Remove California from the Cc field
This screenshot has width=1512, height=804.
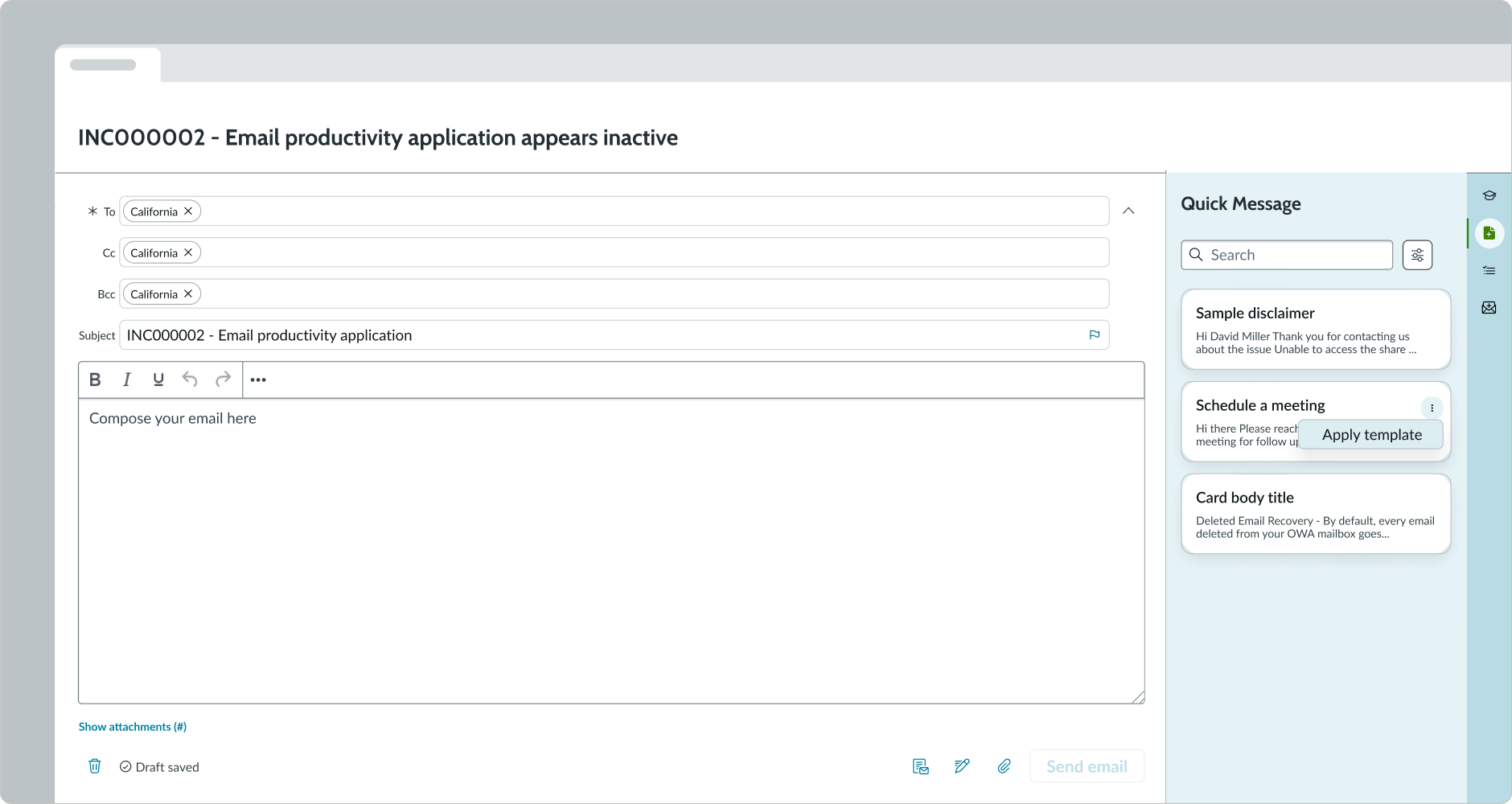(x=188, y=252)
